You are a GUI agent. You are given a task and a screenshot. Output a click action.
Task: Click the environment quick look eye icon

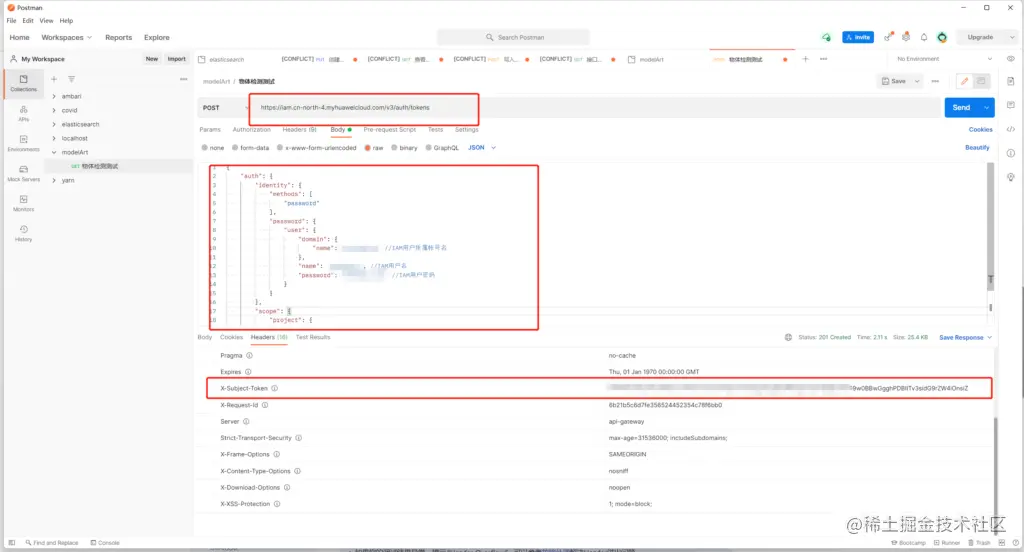pyautogui.click(x=1011, y=59)
